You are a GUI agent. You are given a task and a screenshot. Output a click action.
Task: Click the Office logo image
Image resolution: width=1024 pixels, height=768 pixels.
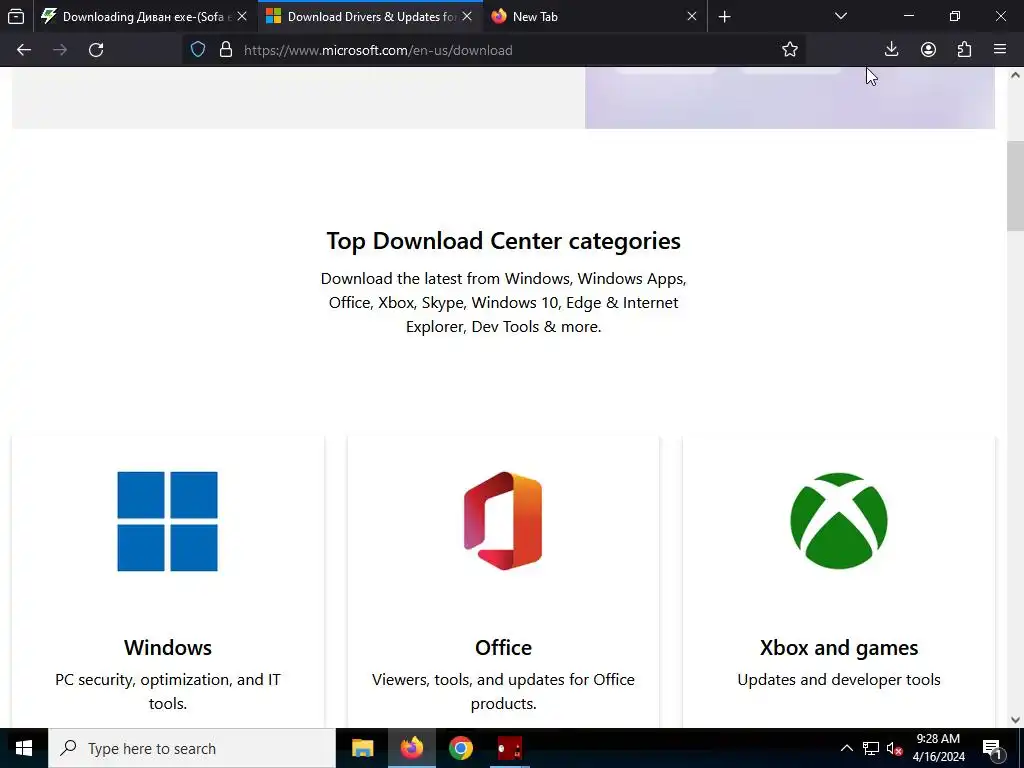point(503,520)
